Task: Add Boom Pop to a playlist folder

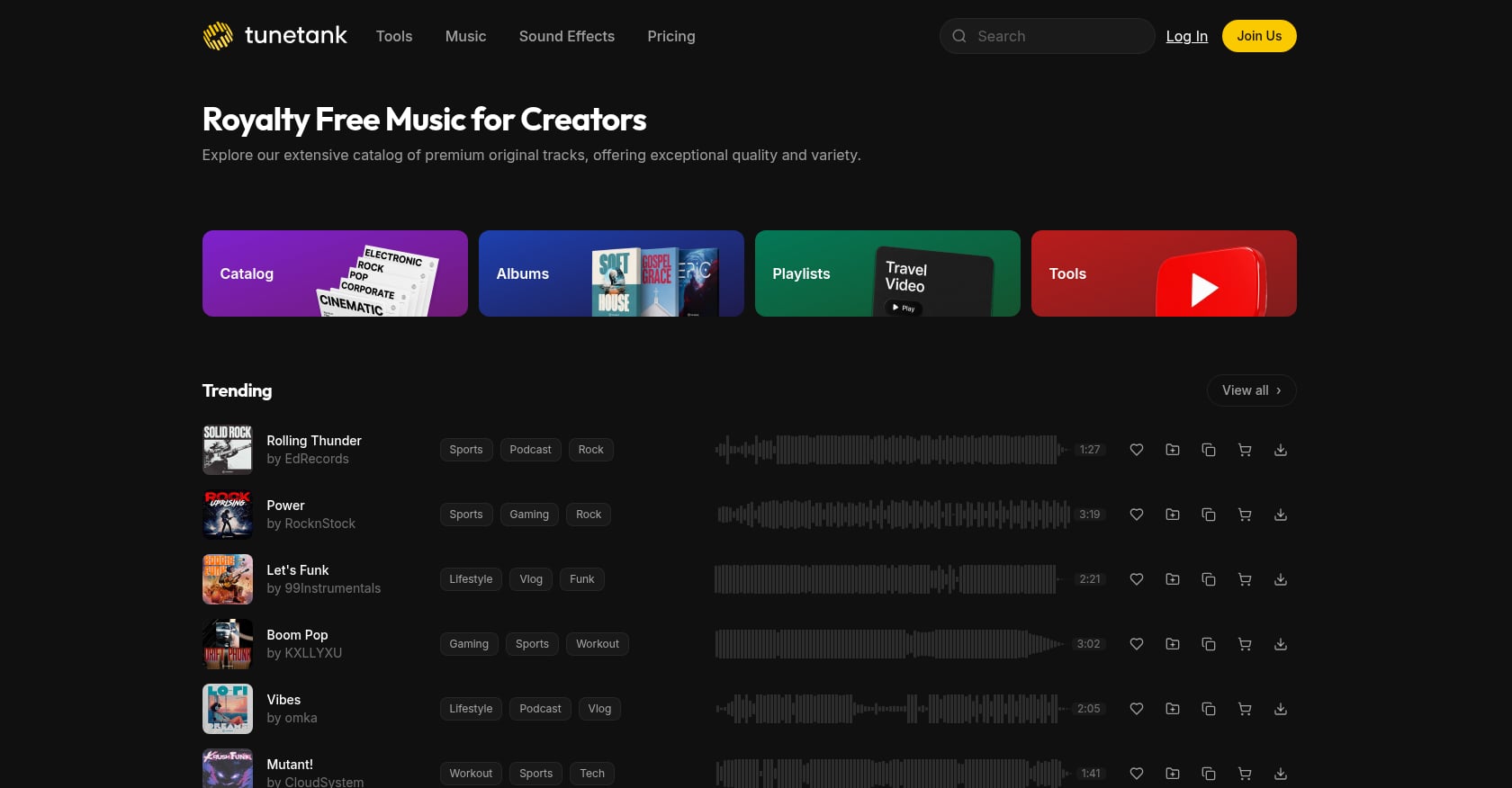Action: pyautogui.click(x=1173, y=644)
